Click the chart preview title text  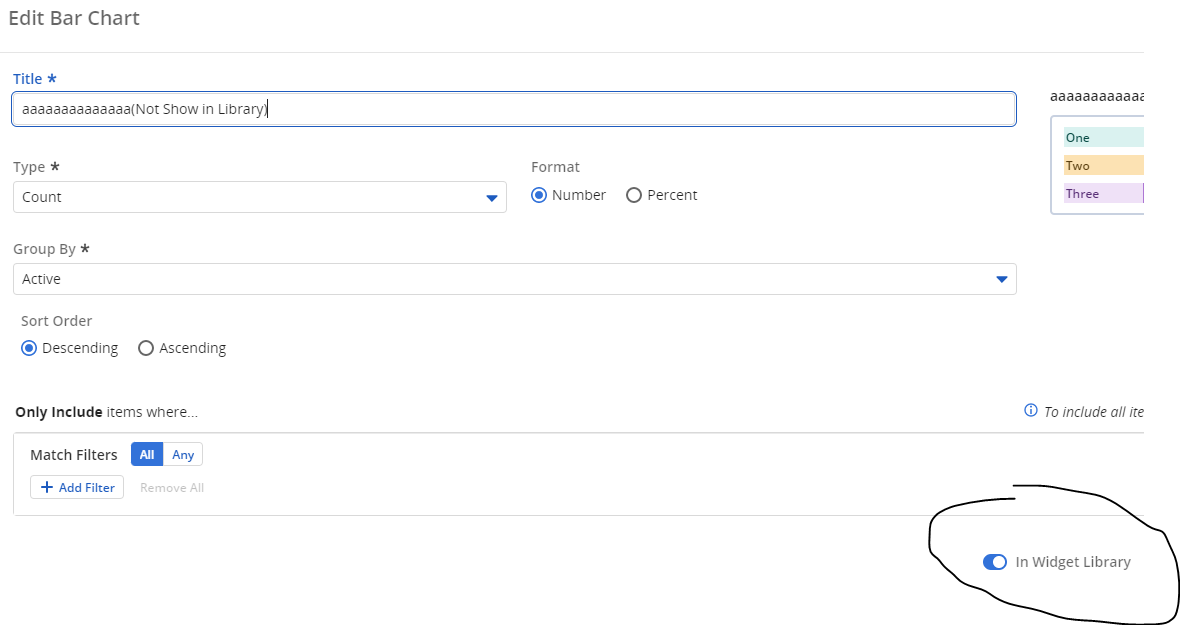(1096, 97)
